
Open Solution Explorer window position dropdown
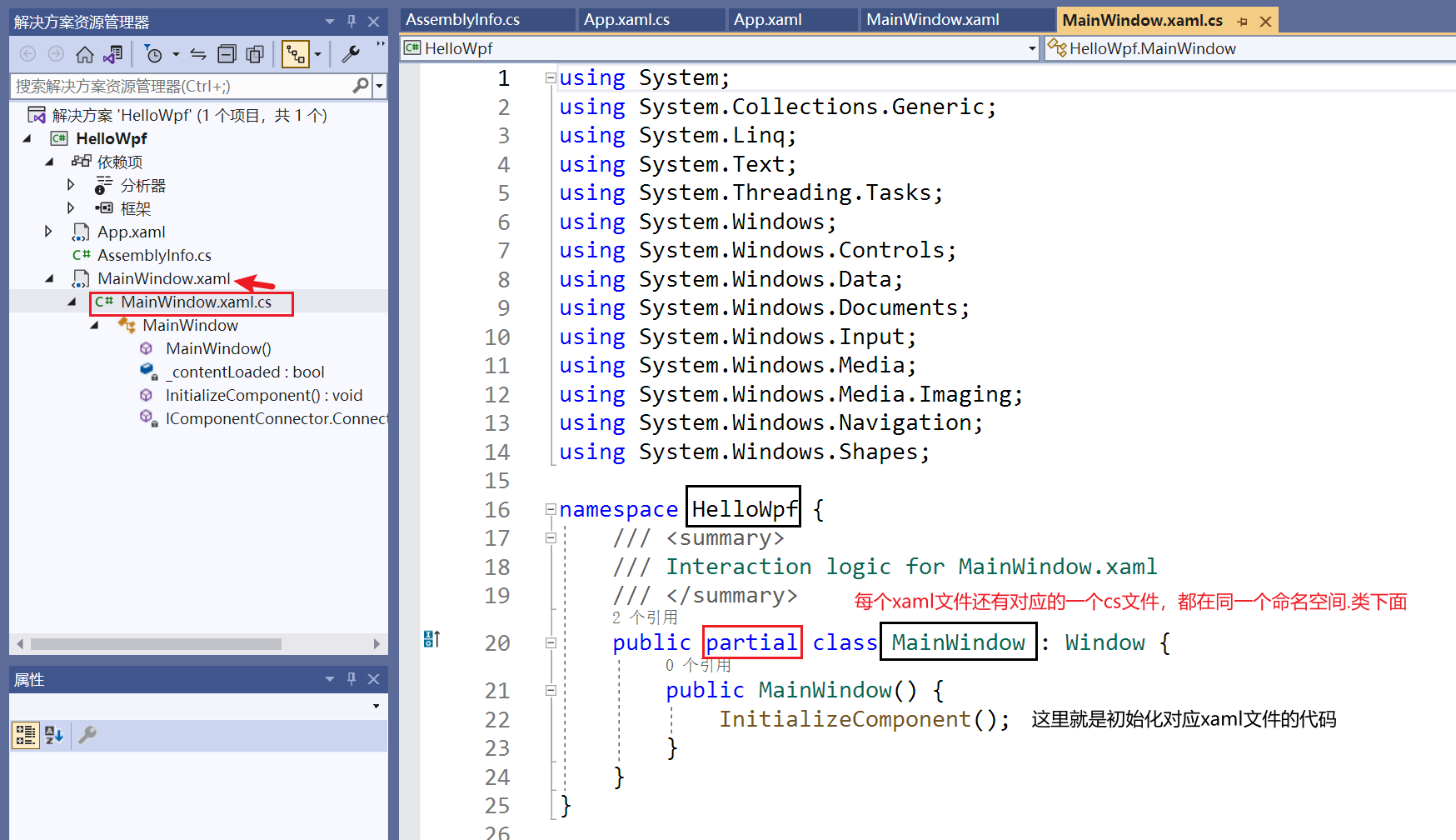[x=330, y=22]
